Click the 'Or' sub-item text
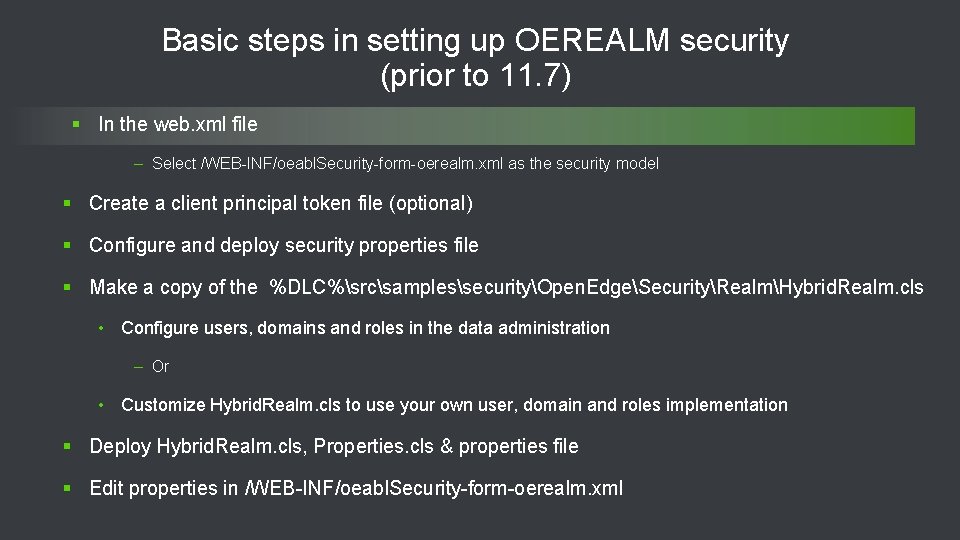This screenshot has width=960, height=540. 160,367
